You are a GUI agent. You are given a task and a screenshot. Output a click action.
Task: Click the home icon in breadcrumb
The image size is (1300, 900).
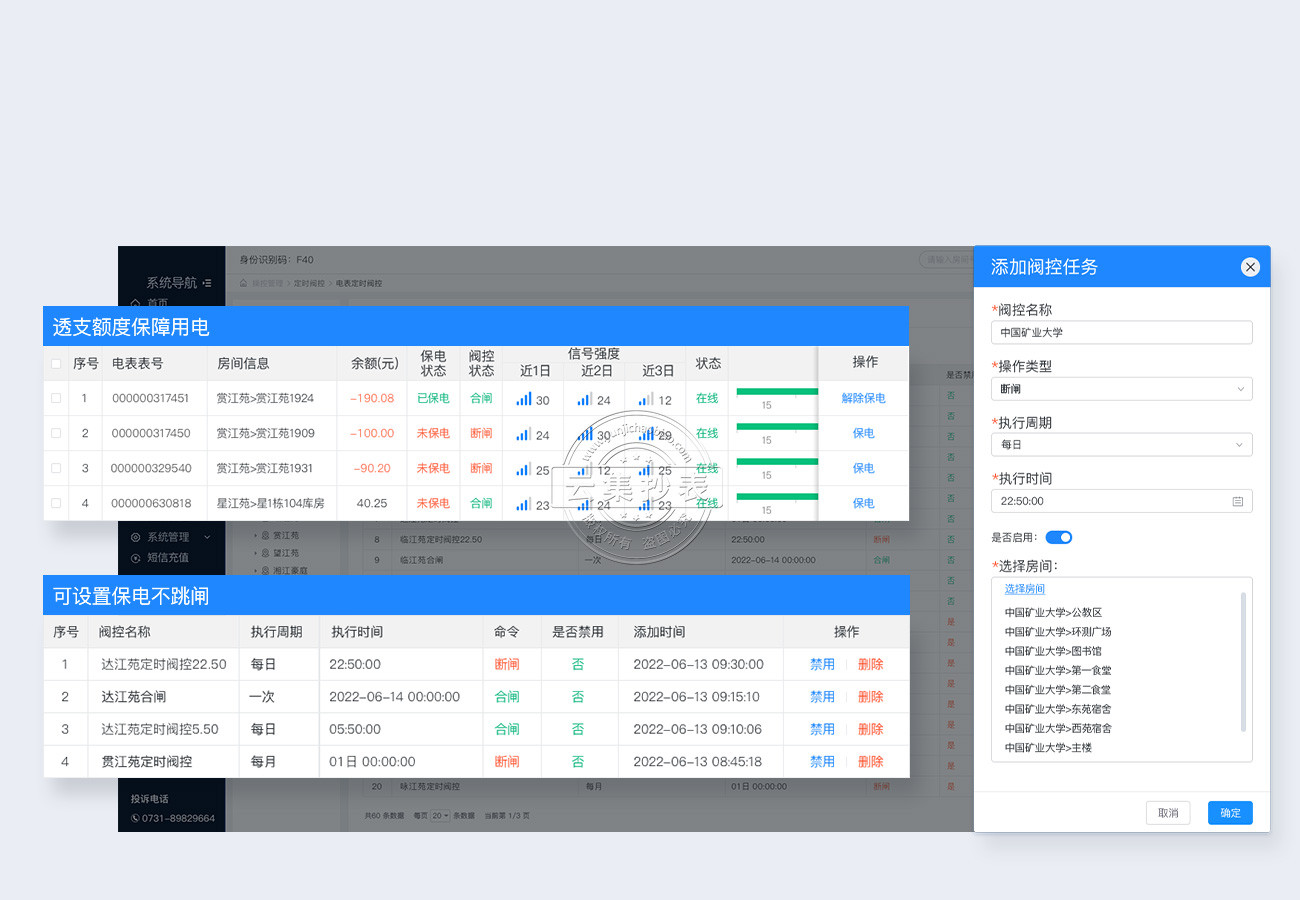pyautogui.click(x=243, y=283)
